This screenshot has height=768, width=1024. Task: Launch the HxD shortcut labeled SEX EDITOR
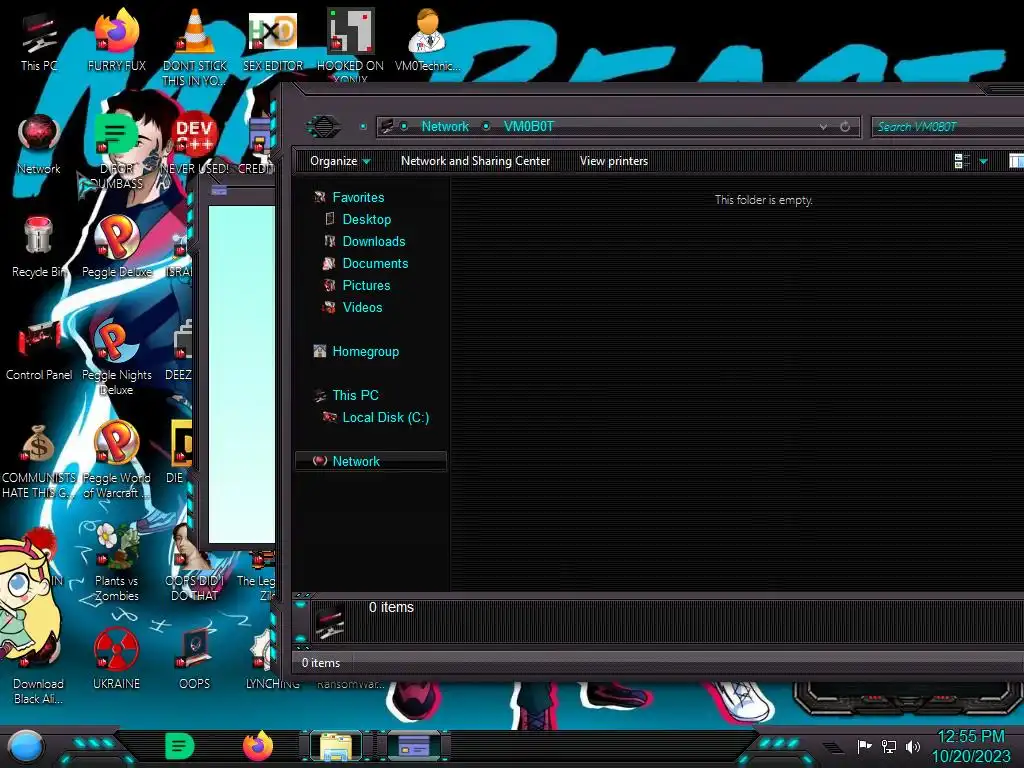tap(272, 40)
